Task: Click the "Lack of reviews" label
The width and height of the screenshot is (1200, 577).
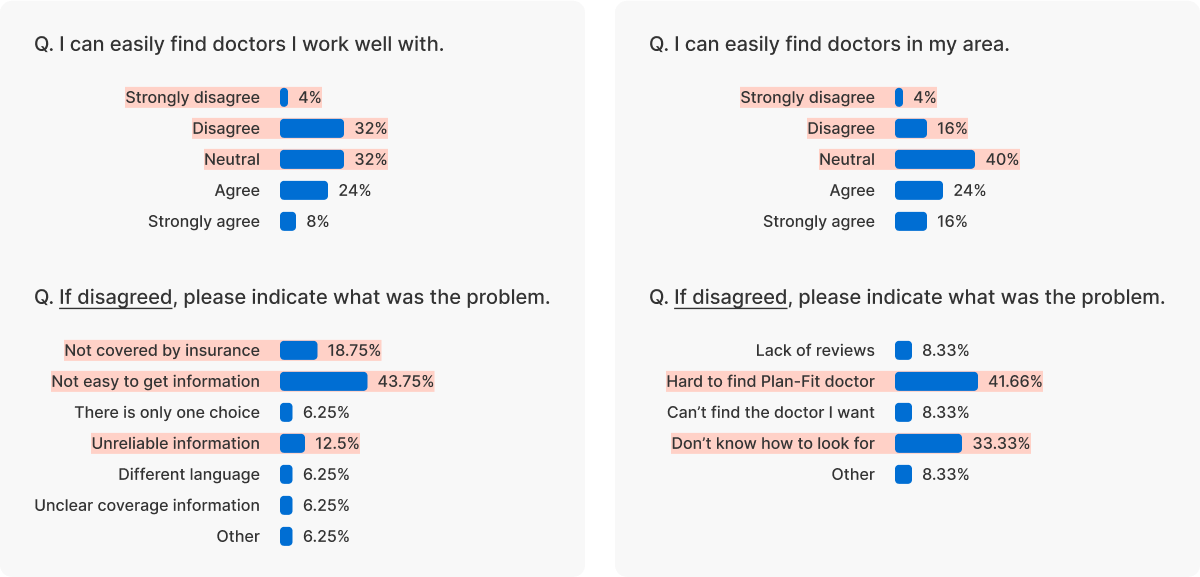Action: point(815,350)
